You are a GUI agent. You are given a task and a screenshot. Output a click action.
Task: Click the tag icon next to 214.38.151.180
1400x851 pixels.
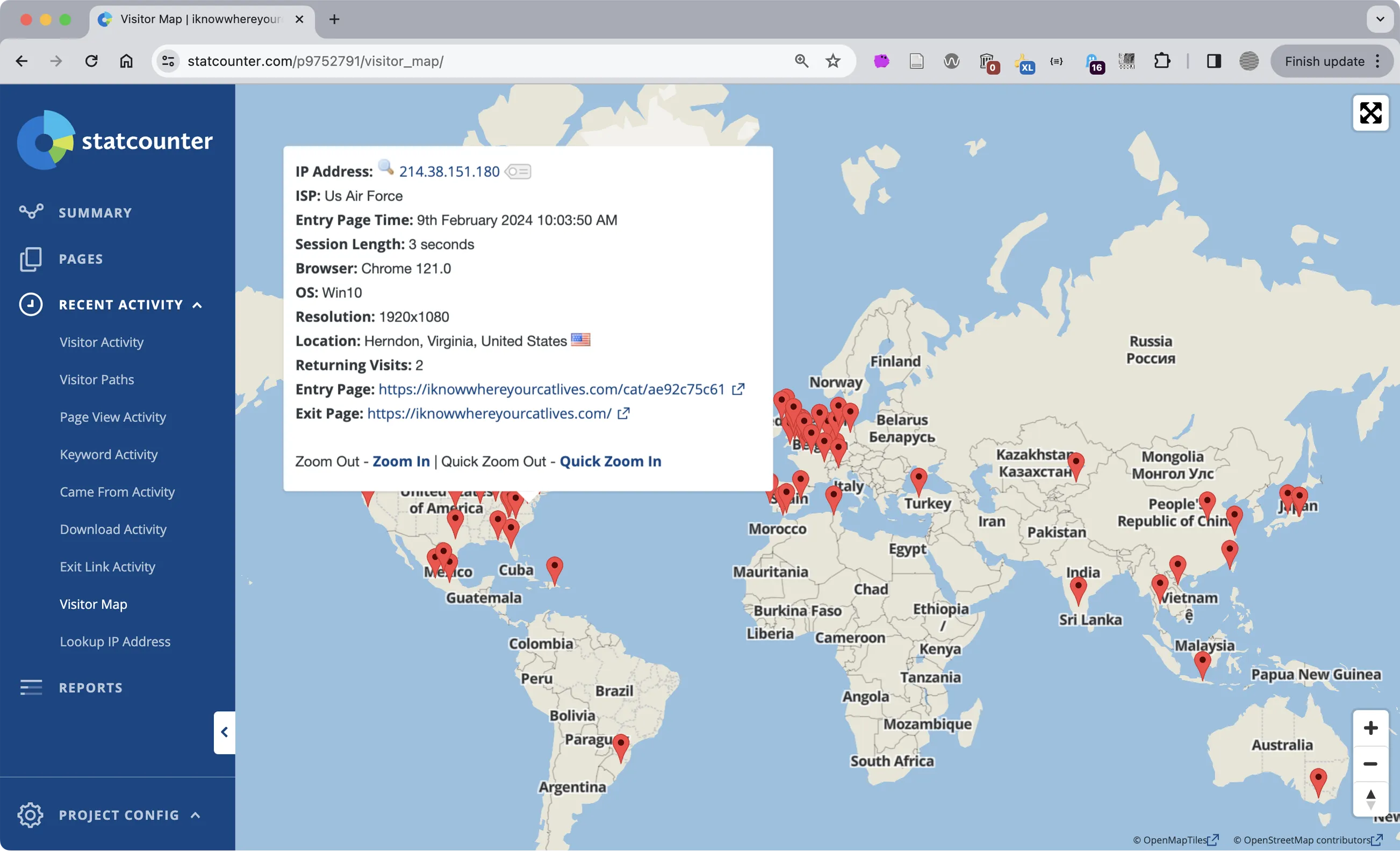518,171
